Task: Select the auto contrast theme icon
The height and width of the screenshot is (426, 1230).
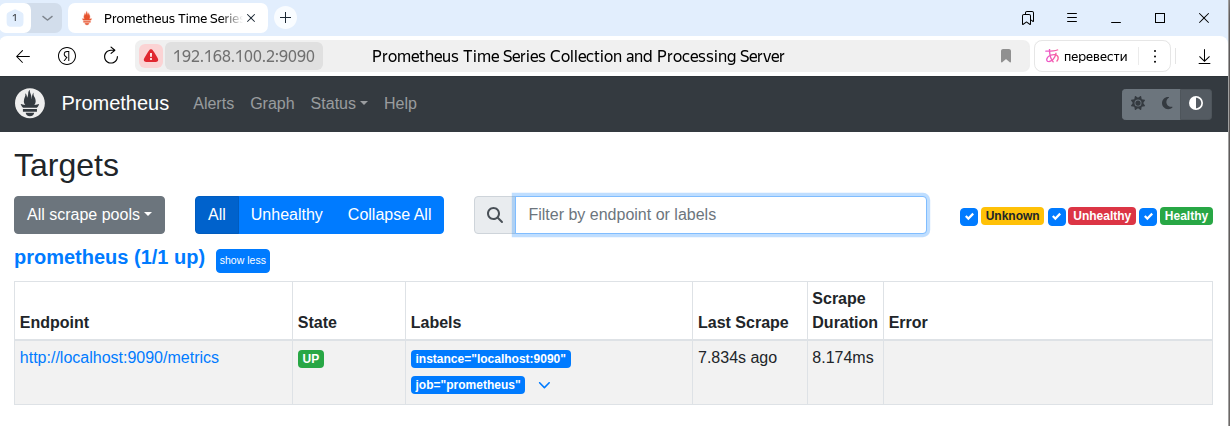Action: coord(1195,103)
